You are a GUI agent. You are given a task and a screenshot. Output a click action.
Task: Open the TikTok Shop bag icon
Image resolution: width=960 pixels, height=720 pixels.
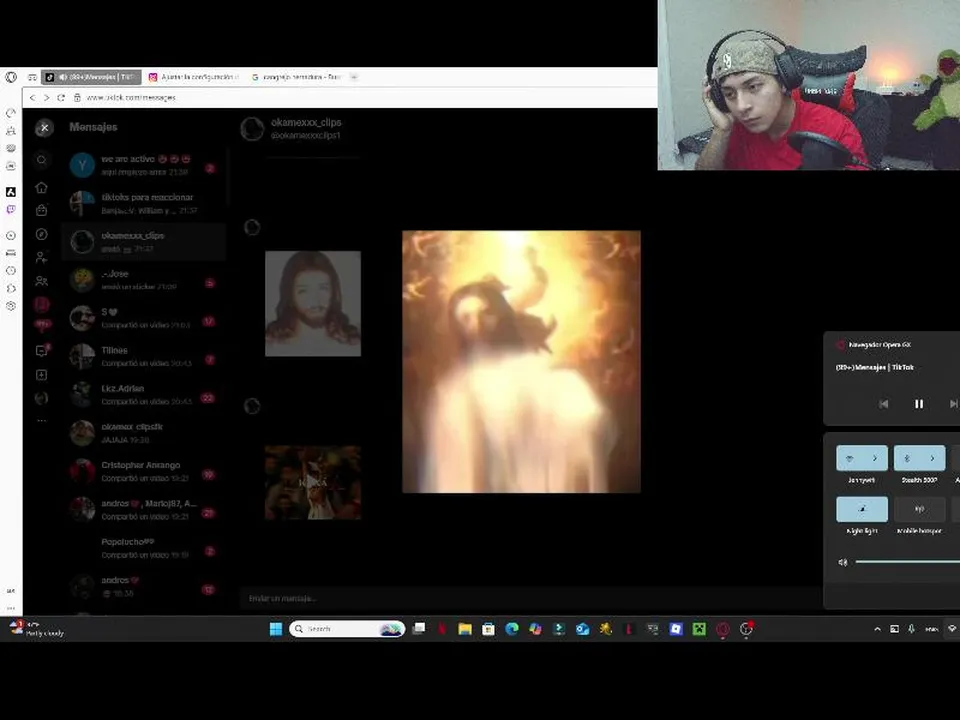[x=42, y=210]
